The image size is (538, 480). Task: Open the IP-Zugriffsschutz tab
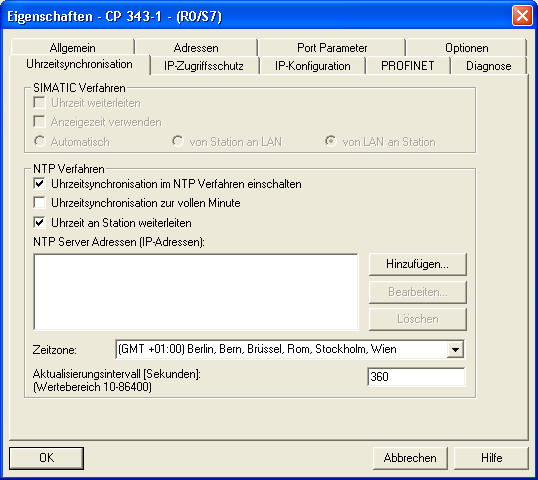point(204,66)
